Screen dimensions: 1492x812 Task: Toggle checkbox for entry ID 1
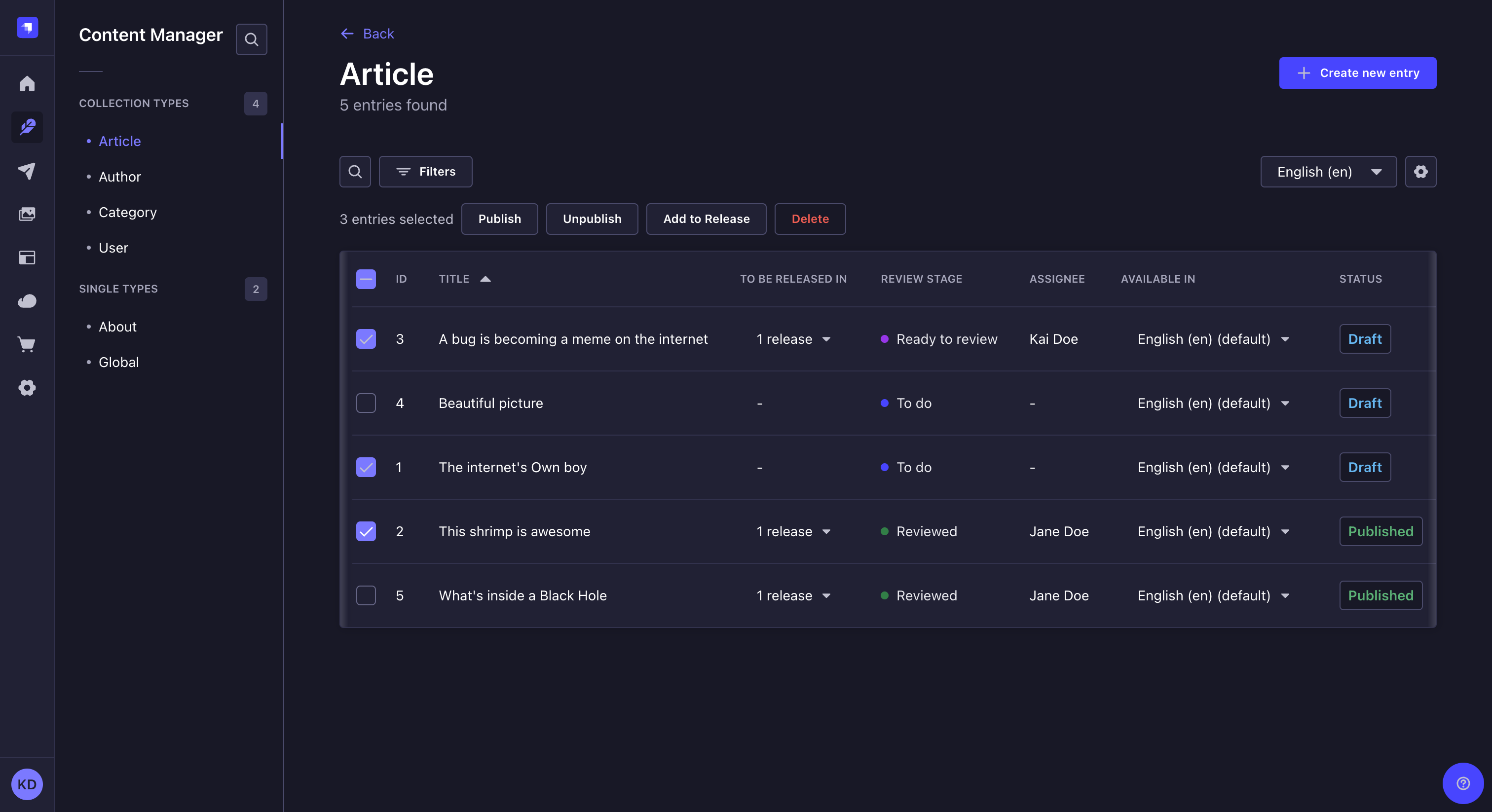click(x=366, y=467)
